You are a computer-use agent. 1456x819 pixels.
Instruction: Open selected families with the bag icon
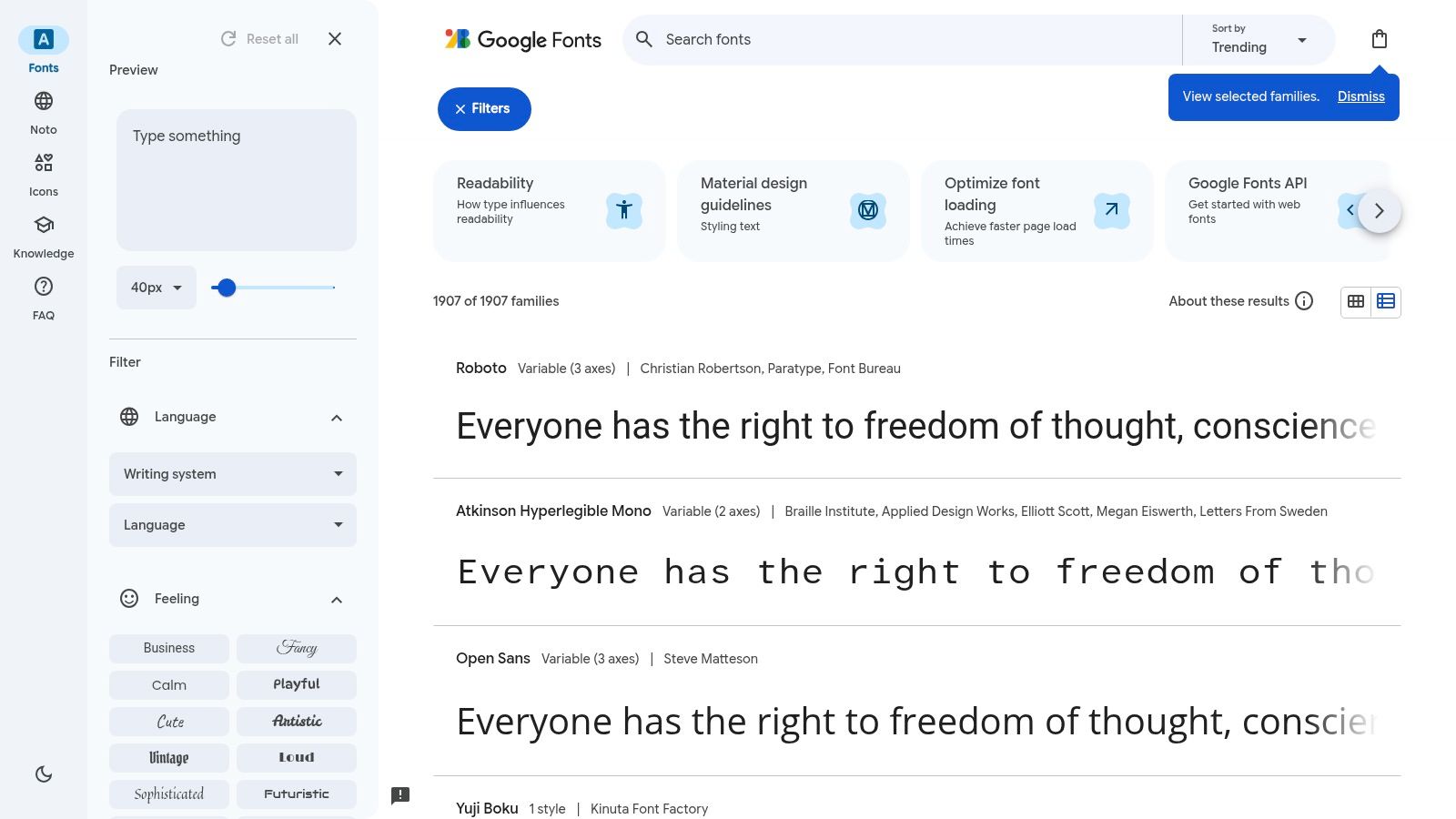(1380, 39)
